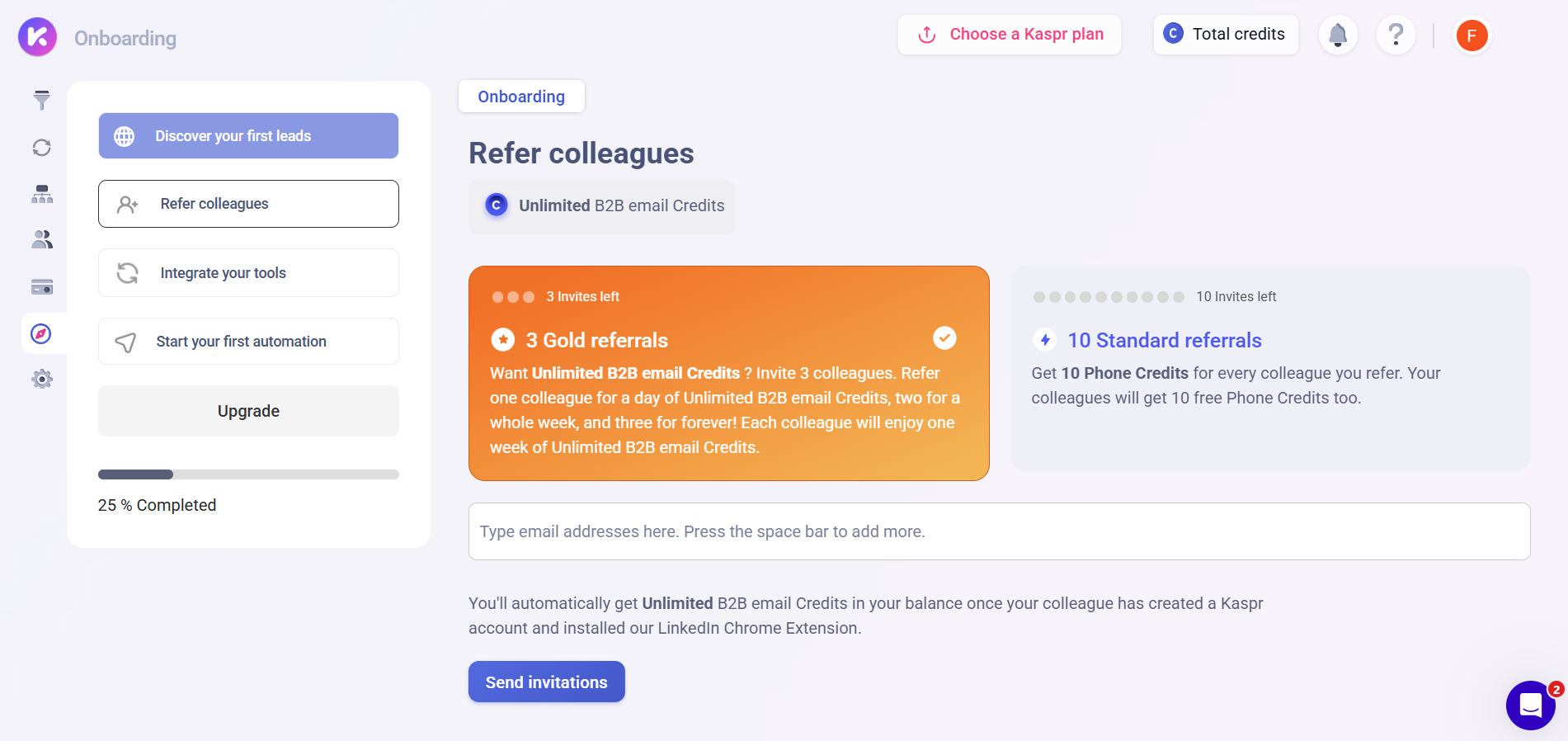Screen dimensions: 1568x741
Task: Click the Send invitations button
Action: tap(547, 682)
